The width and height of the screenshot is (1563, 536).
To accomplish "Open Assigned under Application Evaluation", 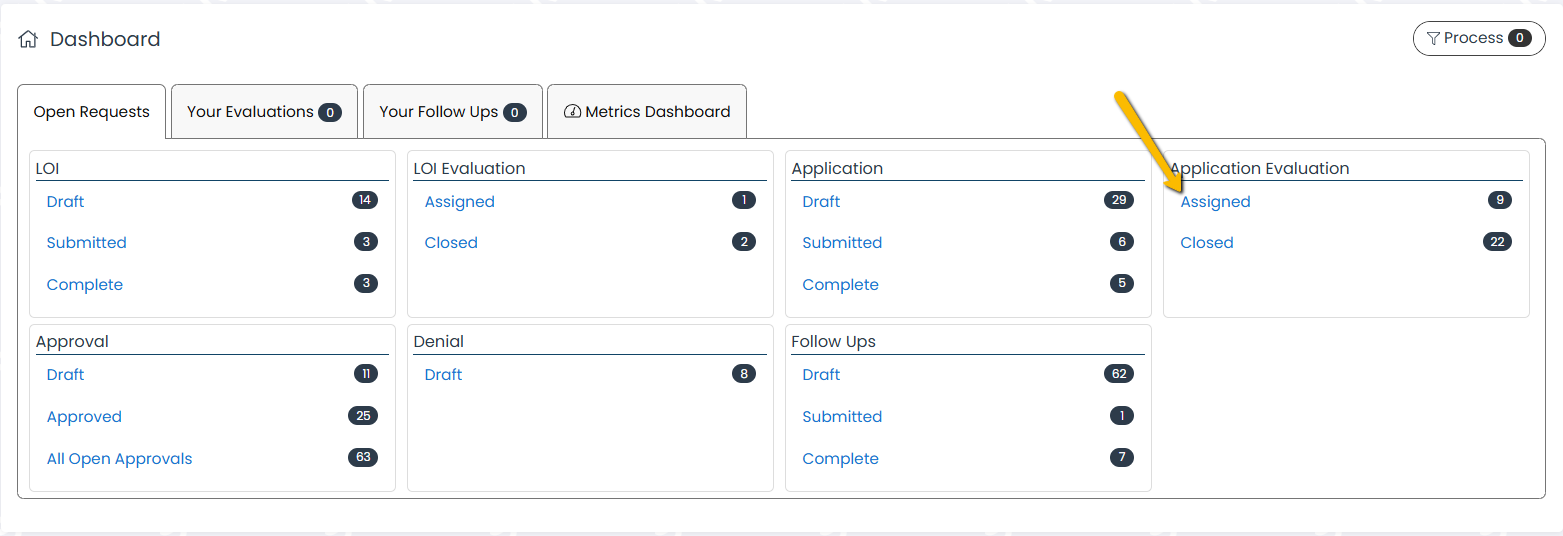I will pyautogui.click(x=1216, y=202).
